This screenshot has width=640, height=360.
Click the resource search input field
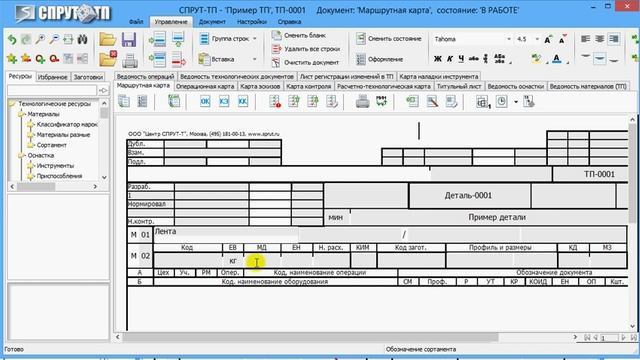point(52,90)
